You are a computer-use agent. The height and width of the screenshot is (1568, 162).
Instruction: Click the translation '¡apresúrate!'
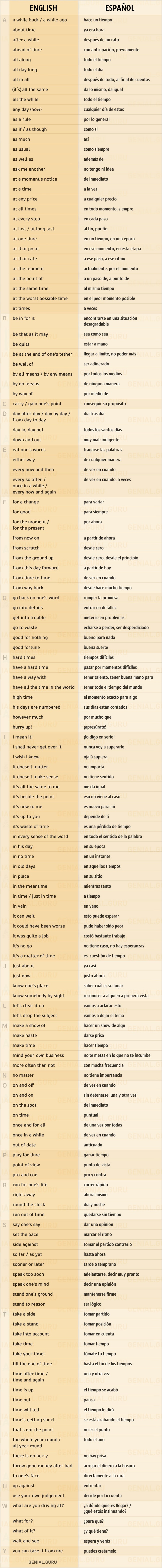click(95, 727)
